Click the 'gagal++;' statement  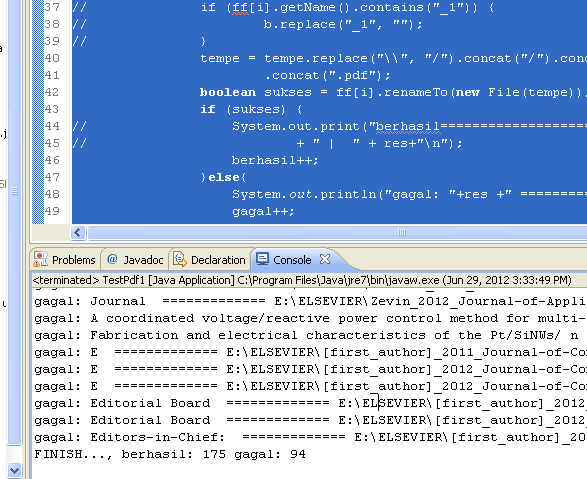(x=263, y=211)
